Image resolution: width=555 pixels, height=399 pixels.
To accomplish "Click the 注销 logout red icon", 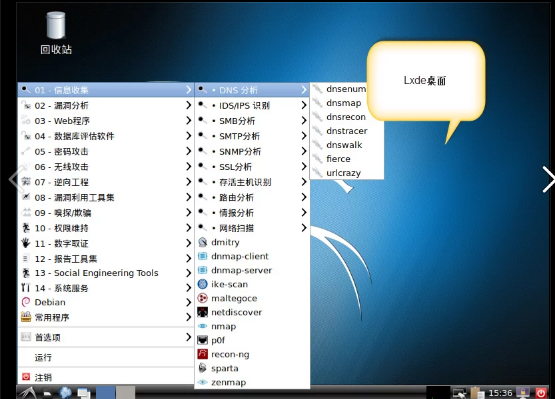I will pyautogui.click(x=26, y=377).
